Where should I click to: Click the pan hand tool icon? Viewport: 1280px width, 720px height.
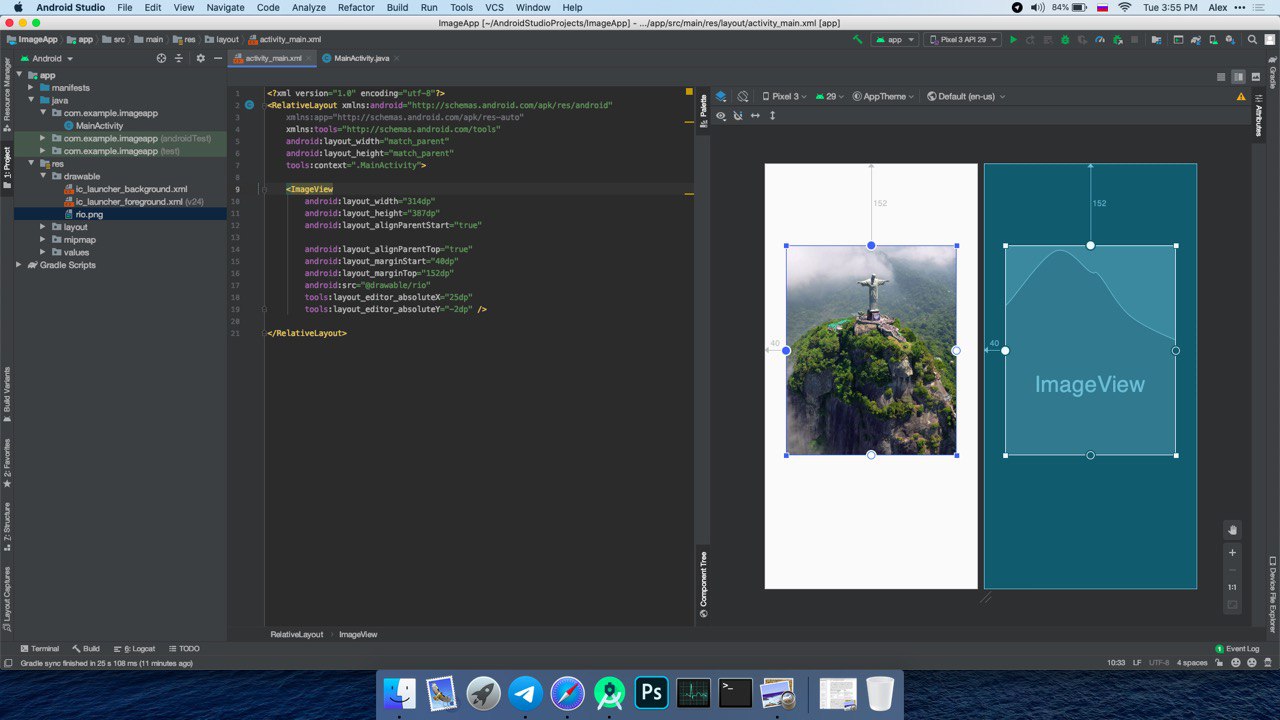click(1232, 530)
